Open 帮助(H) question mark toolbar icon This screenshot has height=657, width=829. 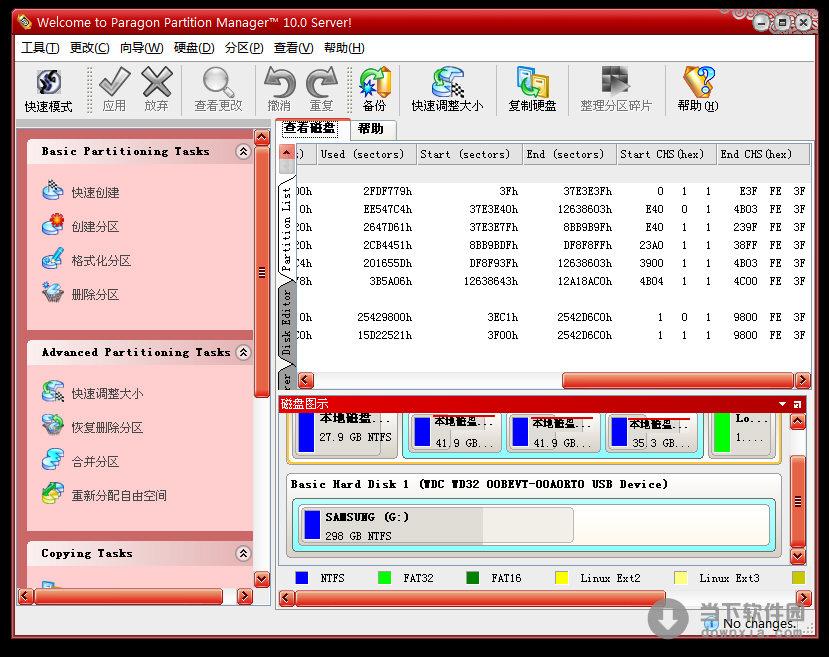click(x=698, y=82)
